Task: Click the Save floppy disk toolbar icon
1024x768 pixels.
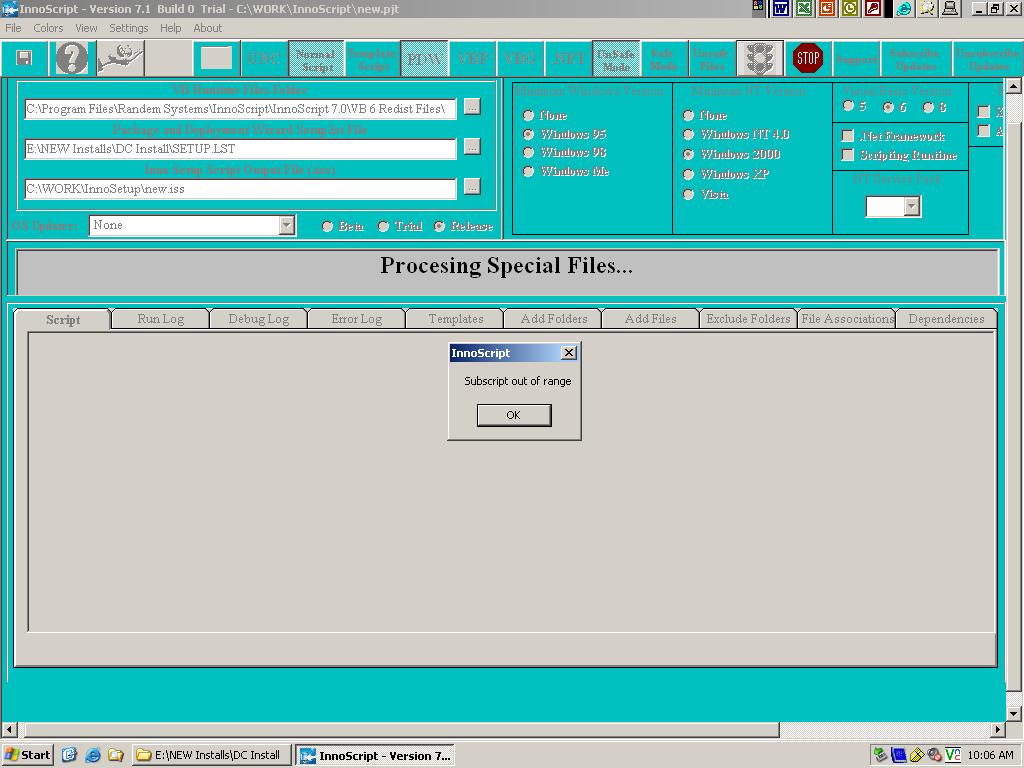Action: coord(24,58)
